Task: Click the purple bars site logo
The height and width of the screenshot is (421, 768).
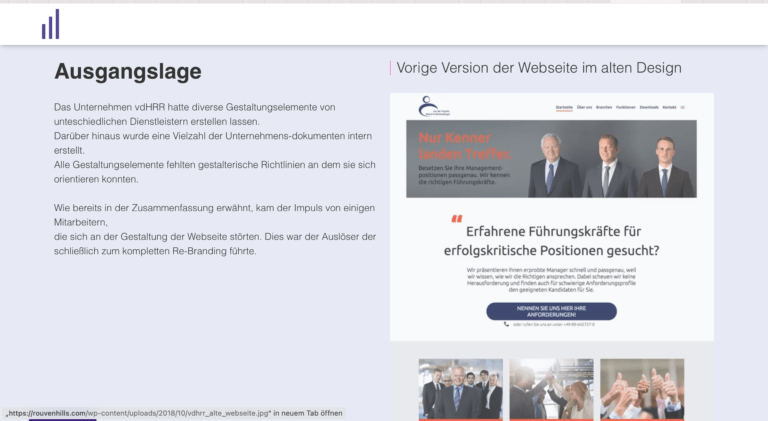Action: [50, 24]
